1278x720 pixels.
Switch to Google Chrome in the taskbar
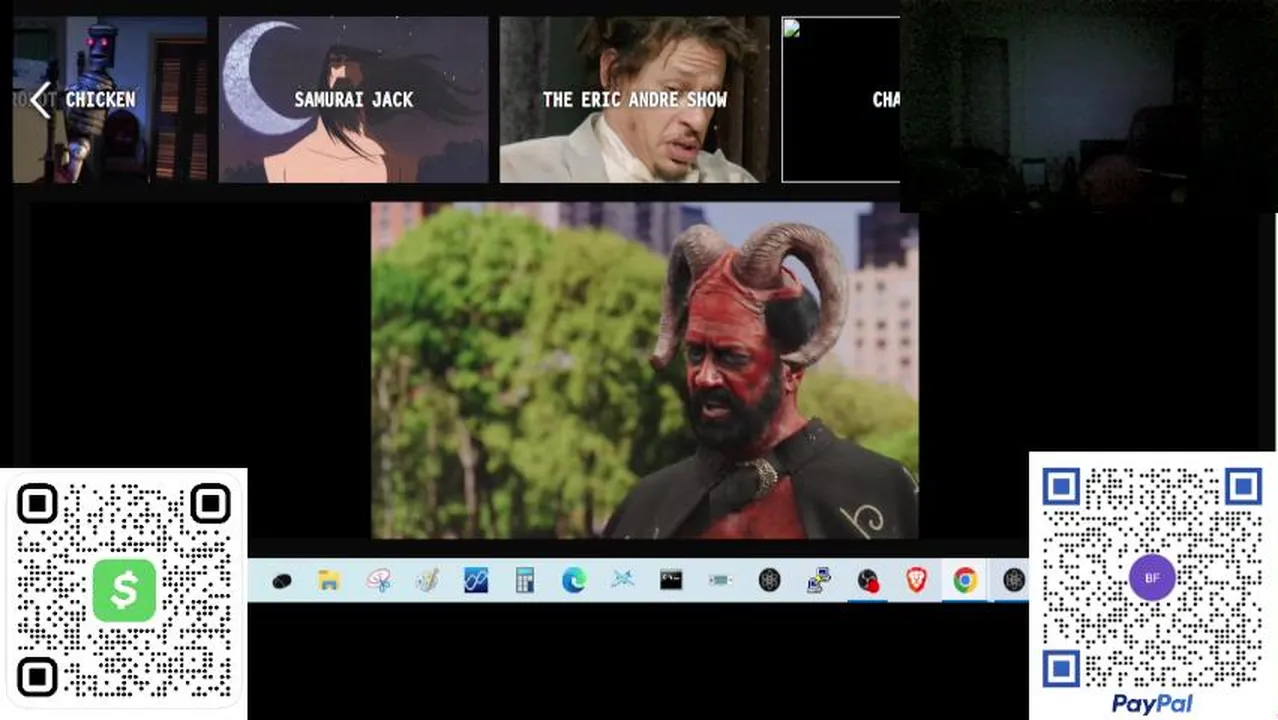coord(965,580)
